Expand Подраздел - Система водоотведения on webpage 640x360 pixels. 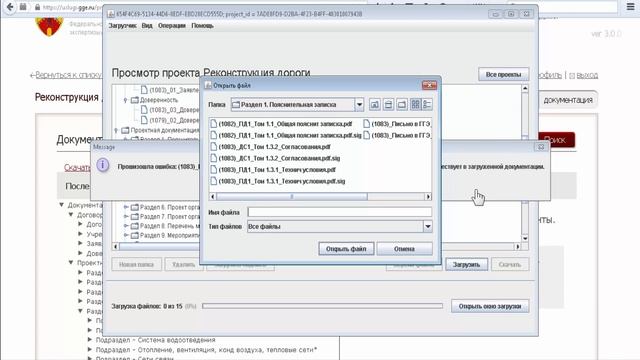coord(90,340)
